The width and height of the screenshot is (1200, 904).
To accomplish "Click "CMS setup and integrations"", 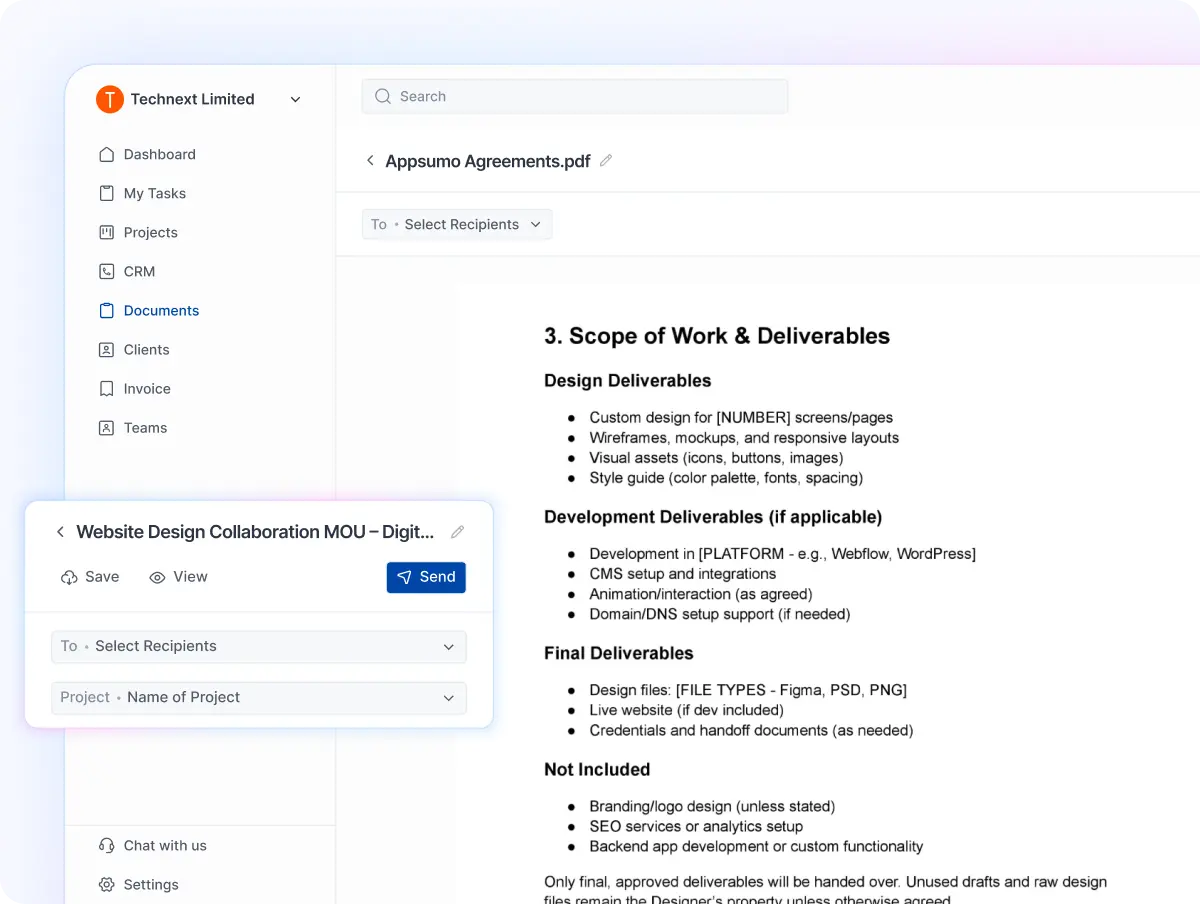I will point(683,574).
